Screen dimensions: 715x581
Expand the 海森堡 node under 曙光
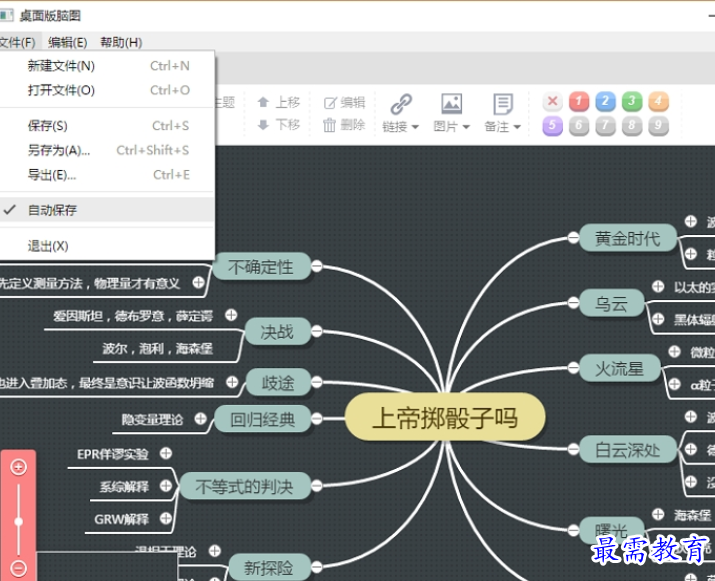(658, 514)
